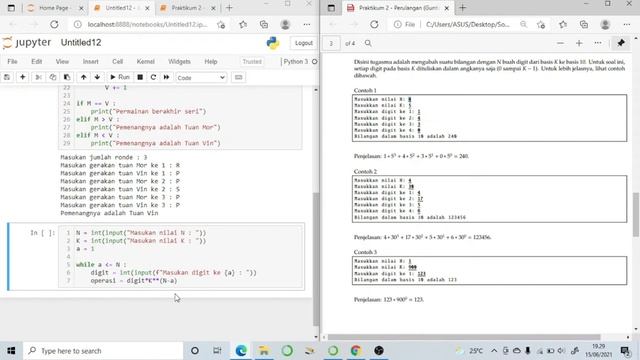The image size is (640, 360).
Task: Save notebook with the floppy disk icon
Action: 7,77
